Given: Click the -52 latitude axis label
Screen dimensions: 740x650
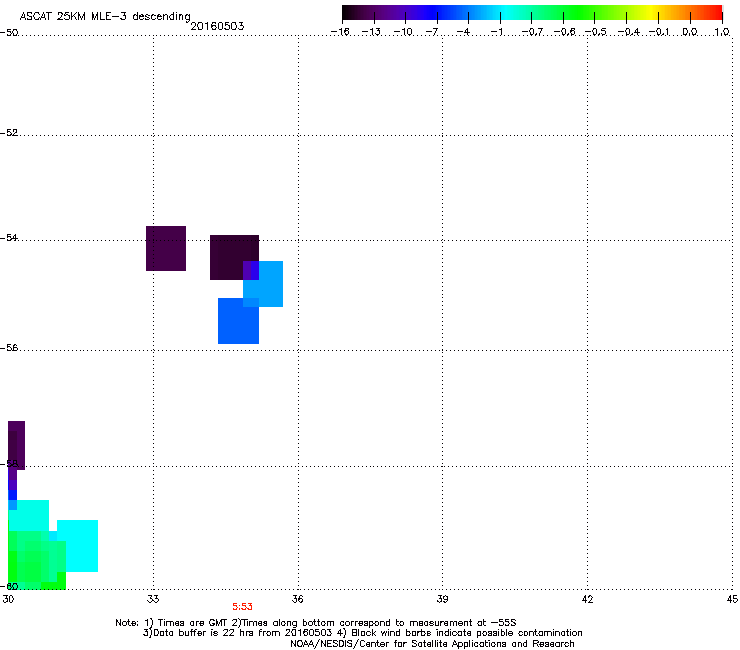Looking at the screenshot, I should point(9,133).
